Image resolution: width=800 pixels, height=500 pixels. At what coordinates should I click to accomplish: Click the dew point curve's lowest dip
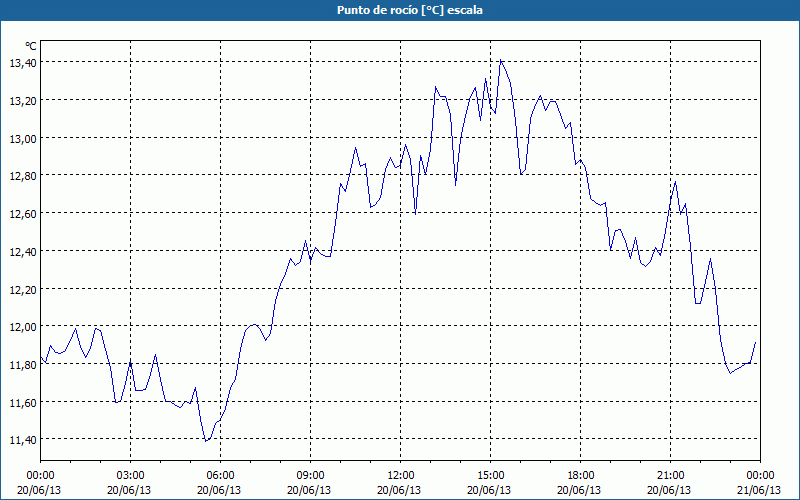coord(206,441)
